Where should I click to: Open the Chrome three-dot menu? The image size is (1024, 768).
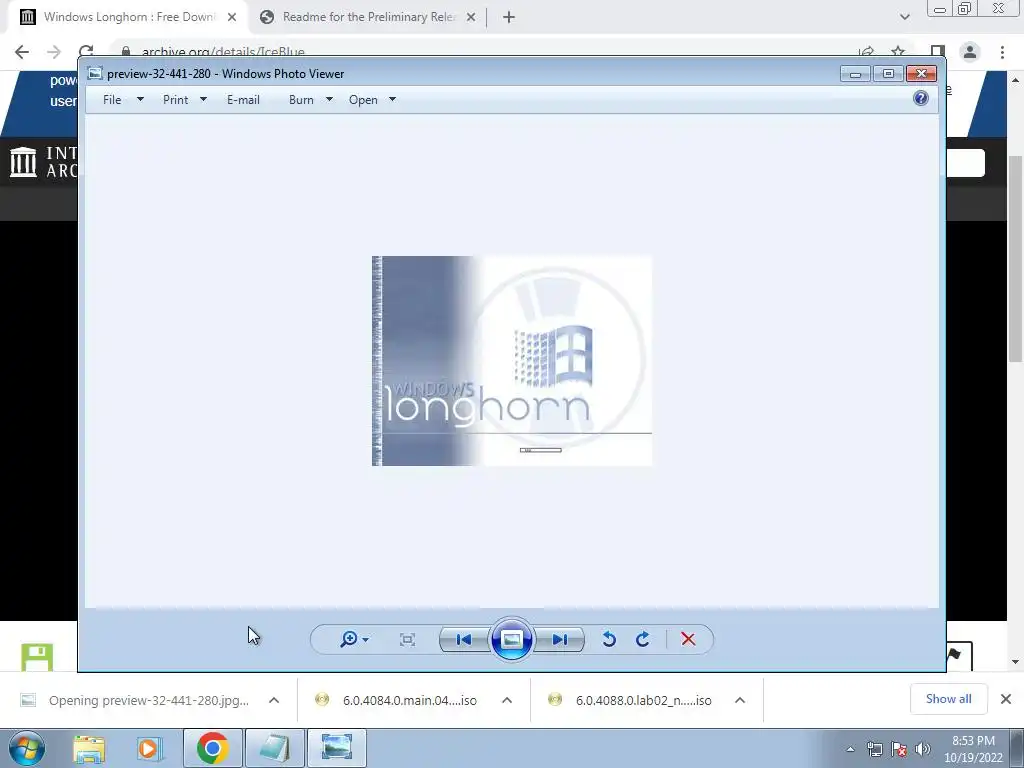(x=1002, y=52)
